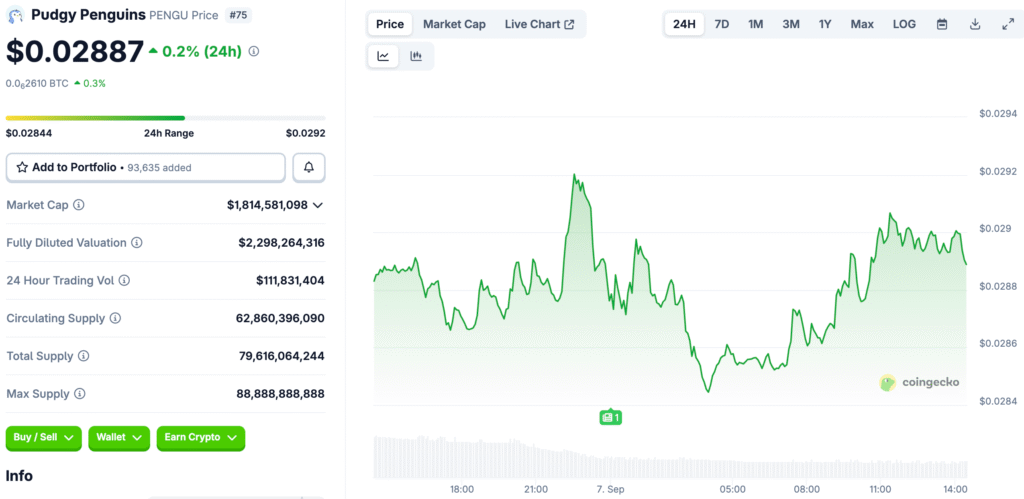This screenshot has height=499, width=1024.
Task: Click the bell price alert icon
Action: point(309,167)
